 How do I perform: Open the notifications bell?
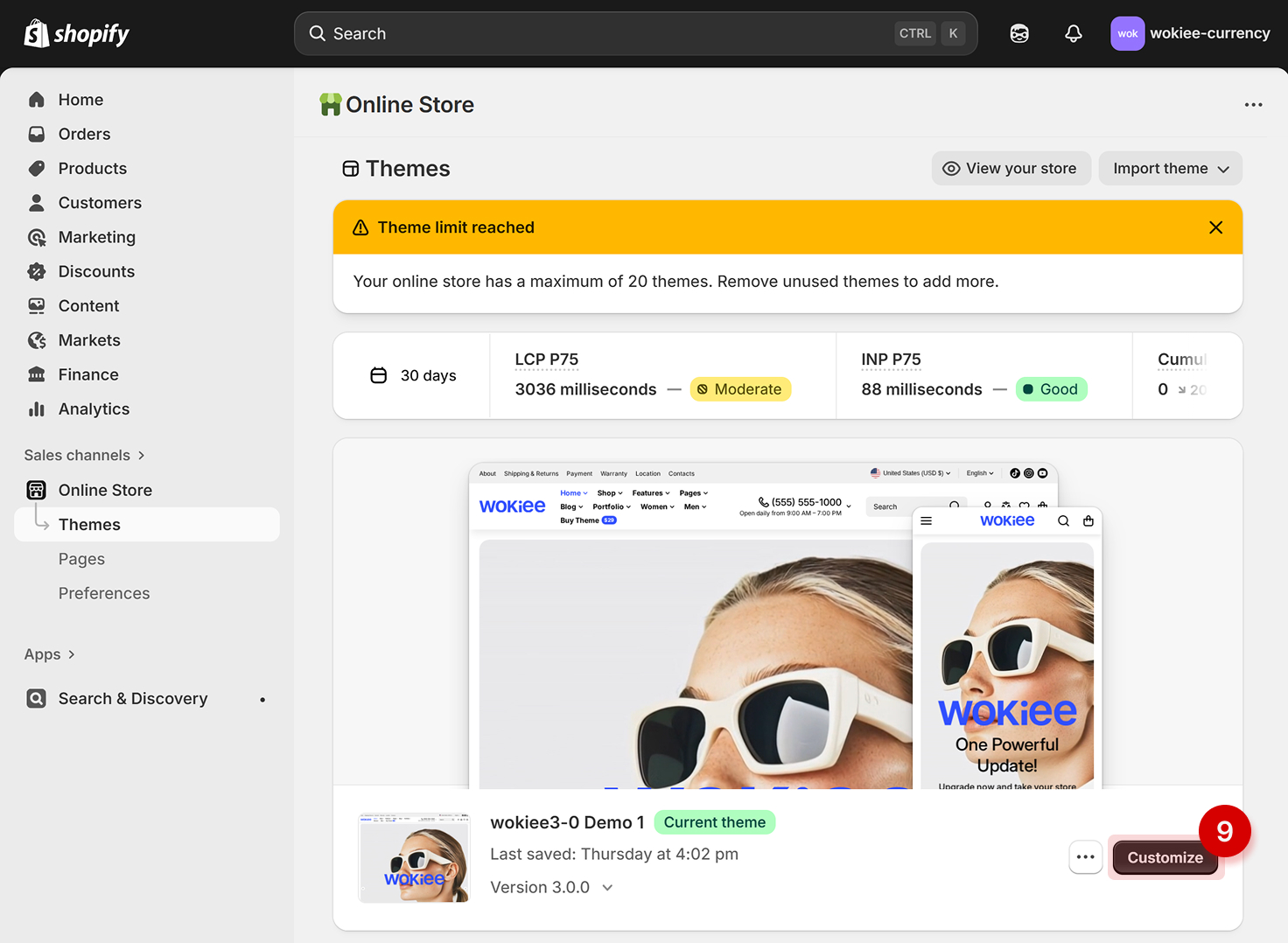click(x=1073, y=33)
